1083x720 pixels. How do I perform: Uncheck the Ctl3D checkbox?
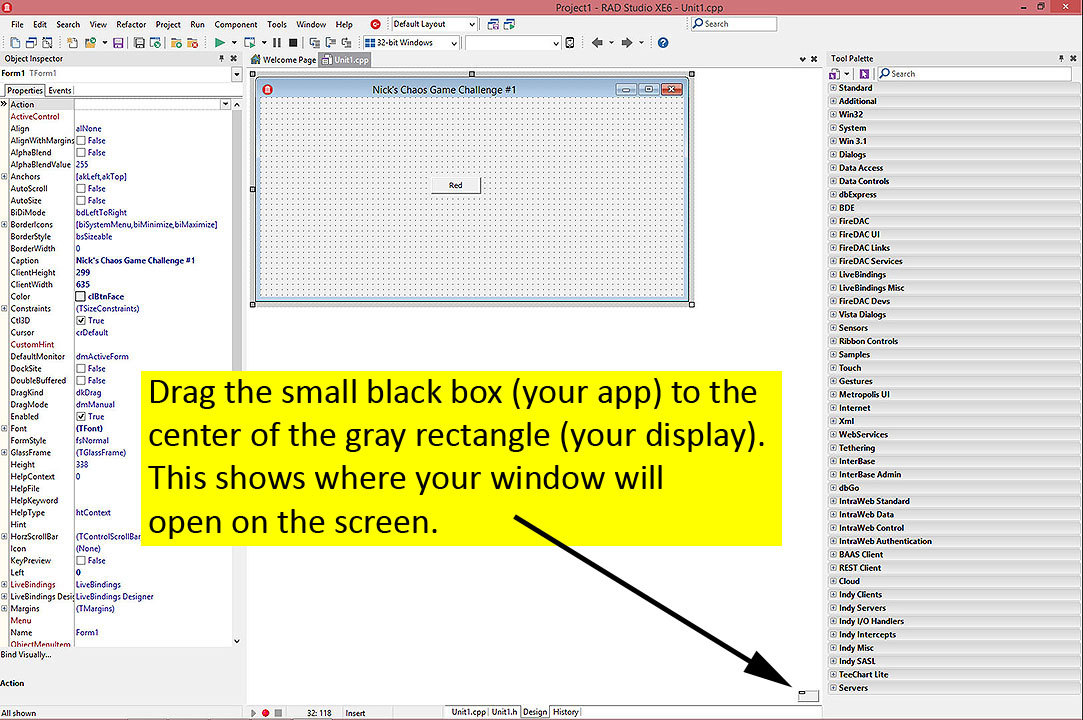81,321
